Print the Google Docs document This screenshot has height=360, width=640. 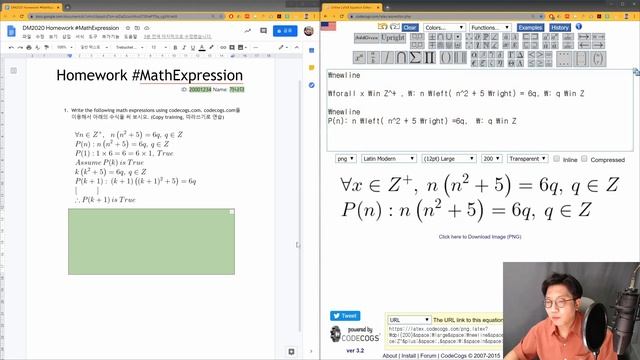29,47
